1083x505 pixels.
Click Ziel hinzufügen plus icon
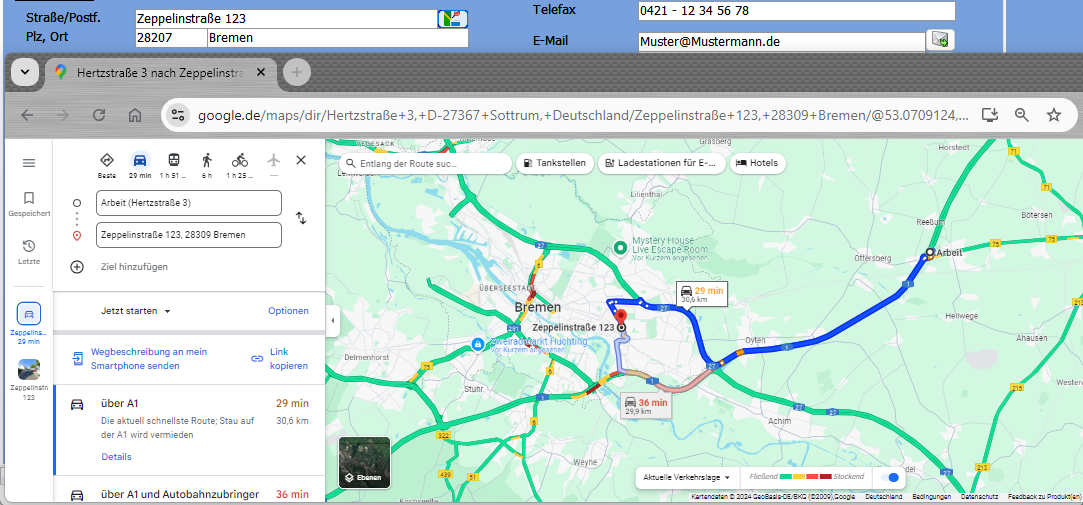point(77,267)
